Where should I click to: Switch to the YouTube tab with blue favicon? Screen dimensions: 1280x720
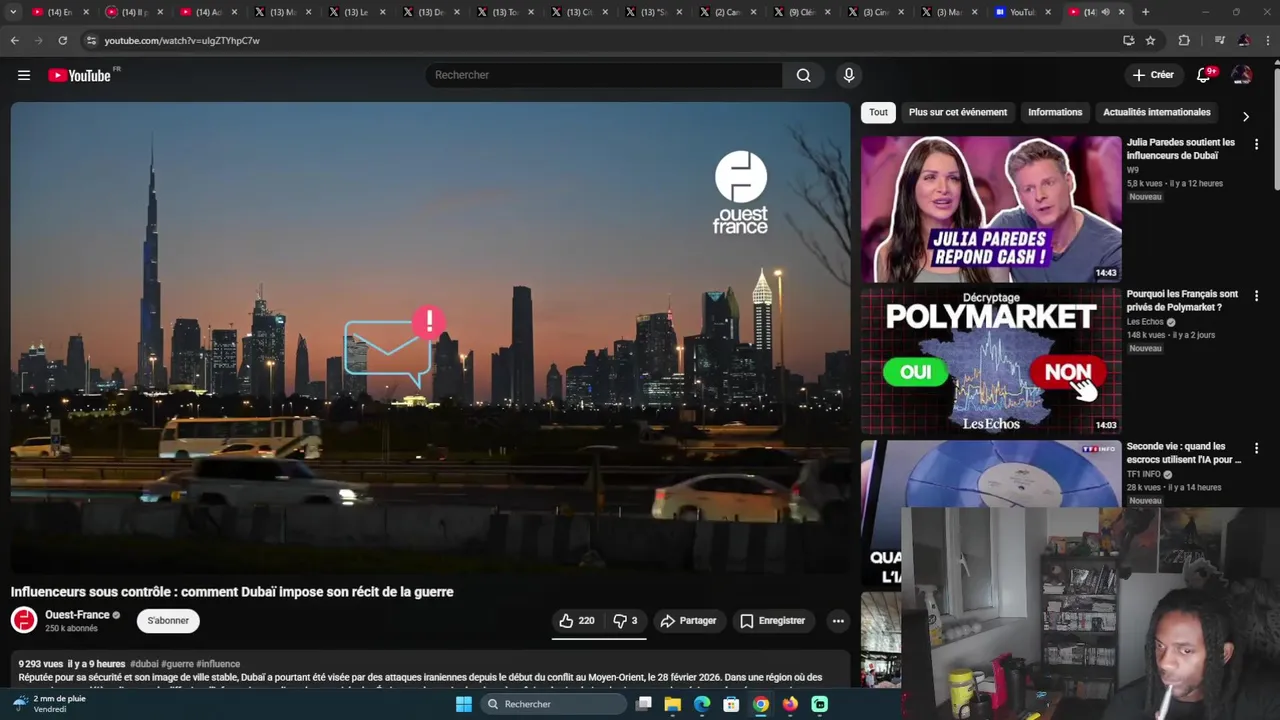pyautogui.click(x=1022, y=12)
